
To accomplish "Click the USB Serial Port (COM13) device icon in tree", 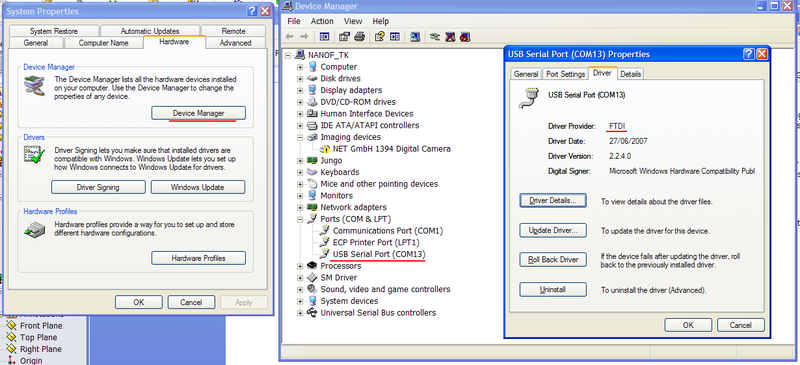I will point(324,254).
